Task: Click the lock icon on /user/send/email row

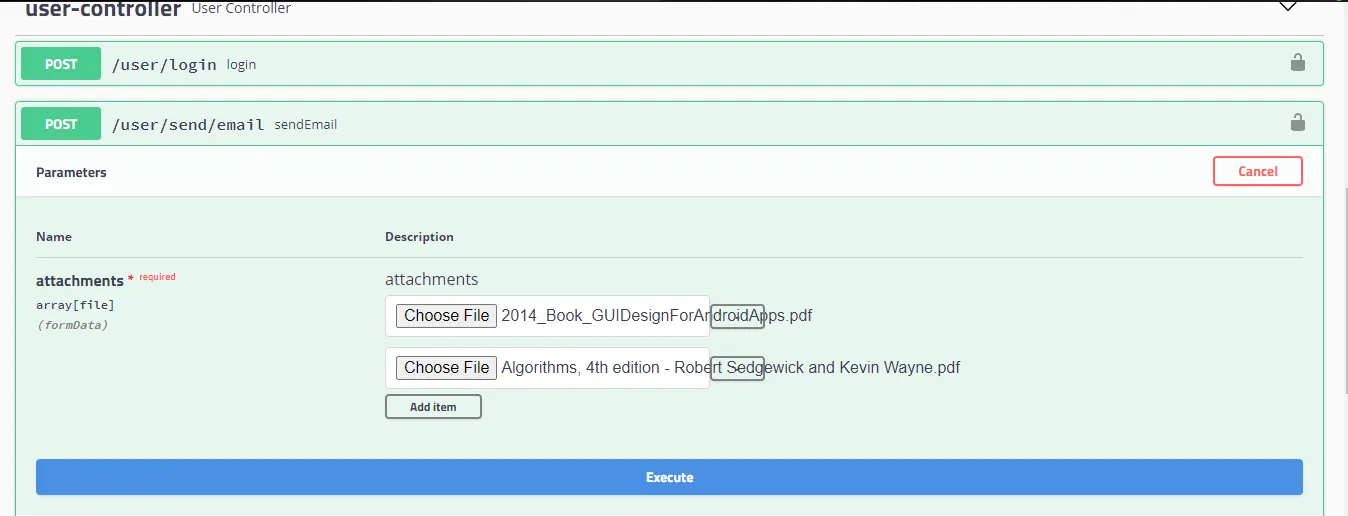Action: click(x=1297, y=123)
